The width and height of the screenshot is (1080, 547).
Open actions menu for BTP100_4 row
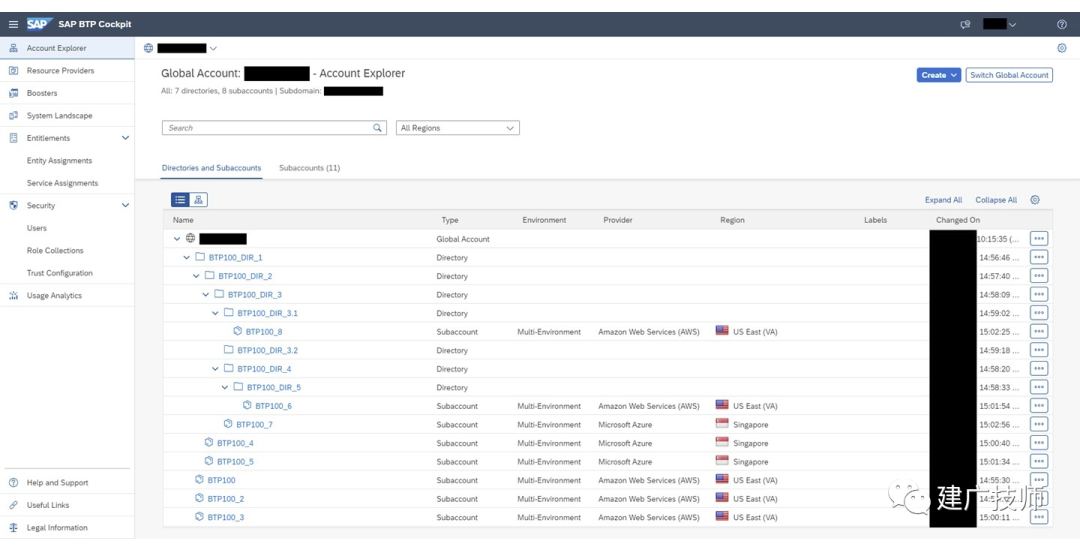(1039, 443)
